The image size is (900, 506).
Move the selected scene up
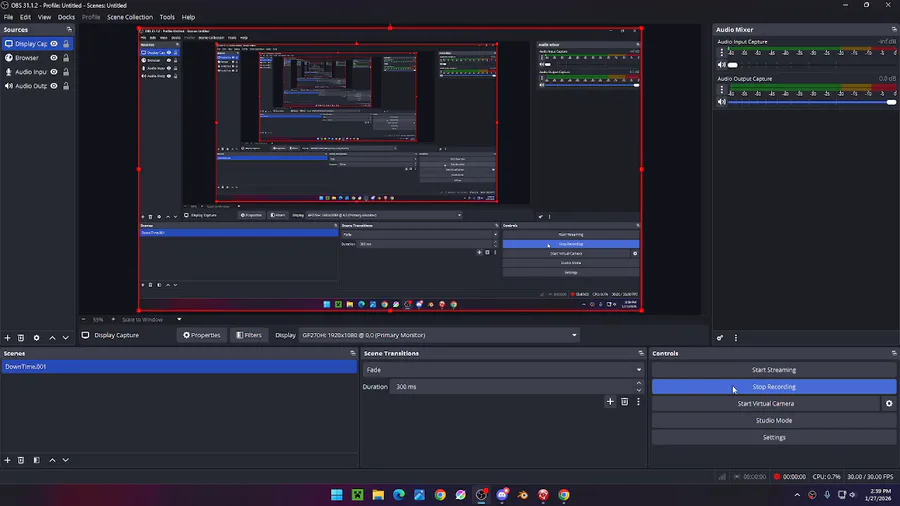[x=52, y=460]
